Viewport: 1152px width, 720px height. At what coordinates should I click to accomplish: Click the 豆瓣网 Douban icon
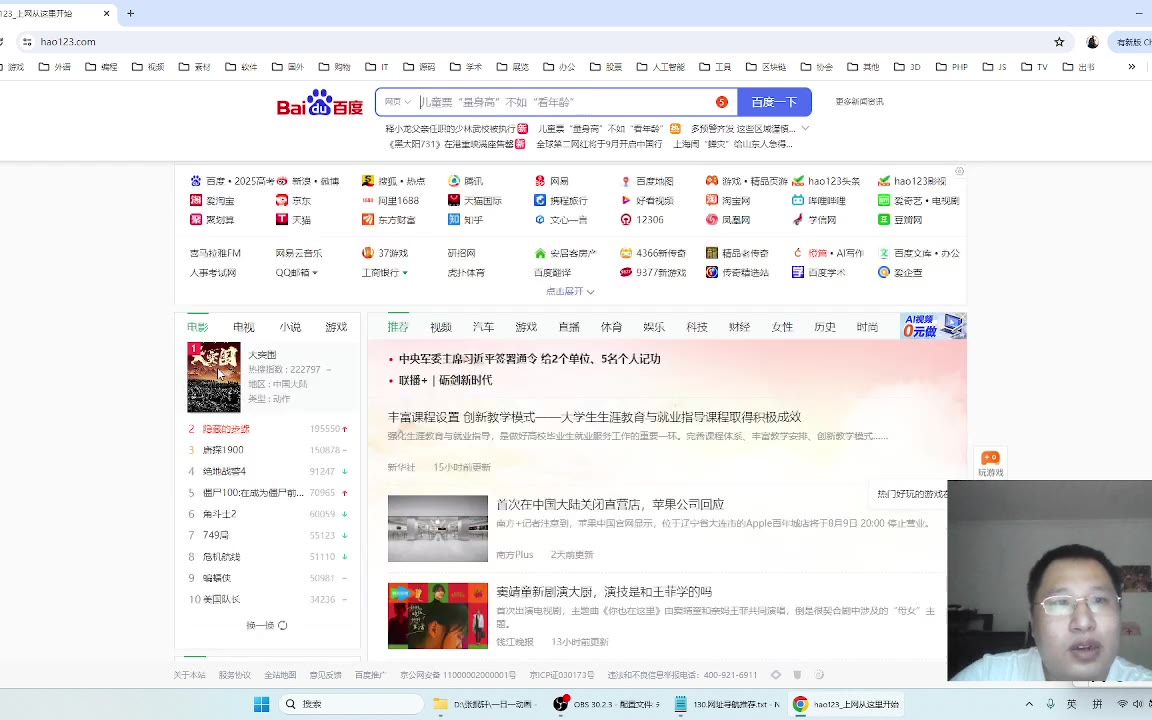point(884,219)
